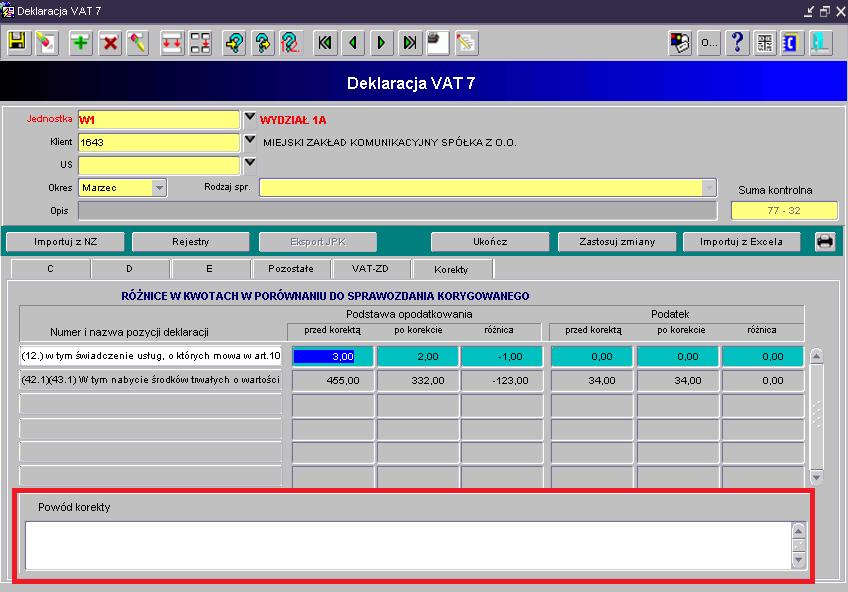The height and width of the screenshot is (592, 848).
Task: Switch to the C tab
Action: tap(50, 269)
